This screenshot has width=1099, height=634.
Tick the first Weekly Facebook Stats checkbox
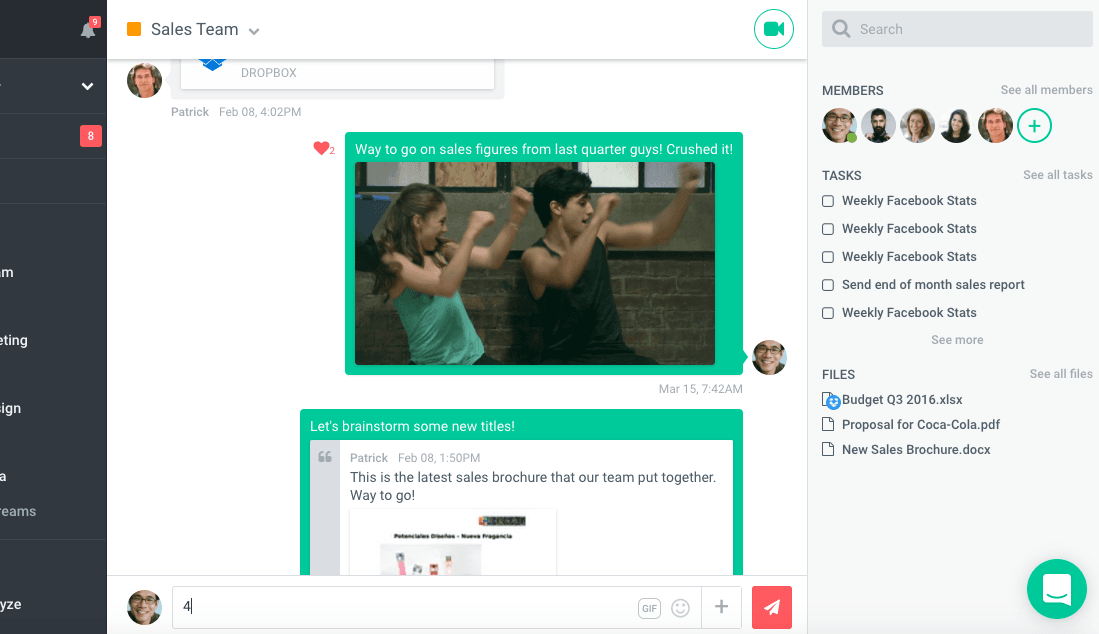(828, 201)
